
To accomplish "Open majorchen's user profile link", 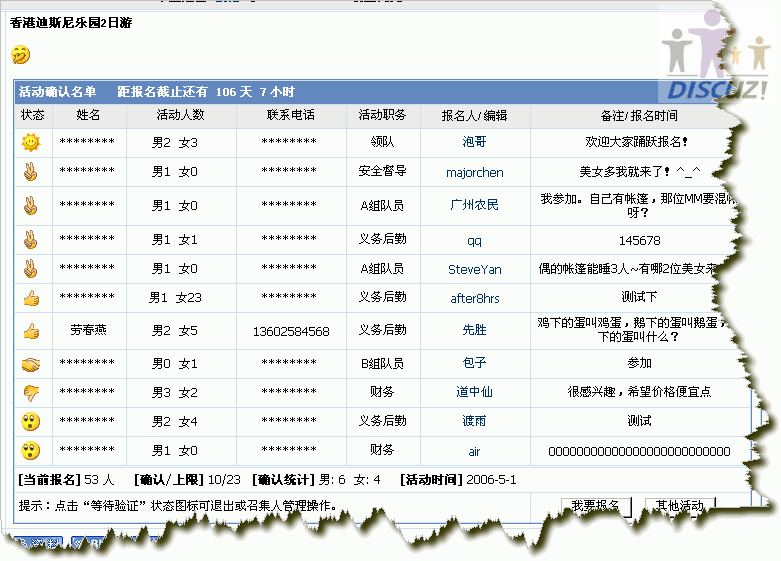I will (x=475, y=172).
